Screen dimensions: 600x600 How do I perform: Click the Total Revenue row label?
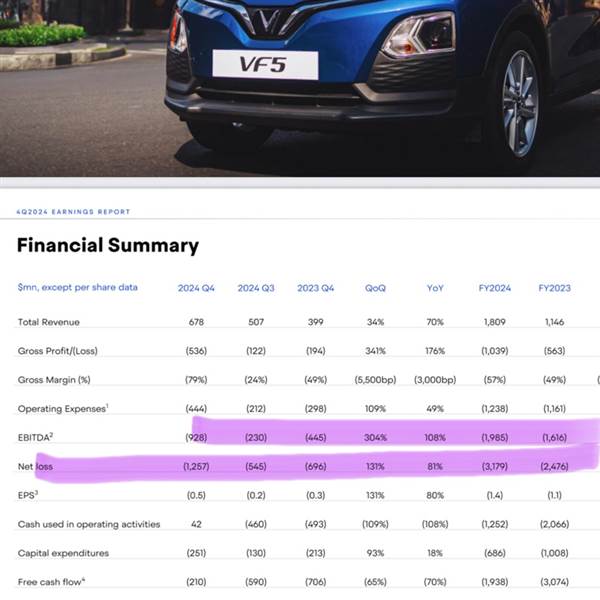pos(49,322)
